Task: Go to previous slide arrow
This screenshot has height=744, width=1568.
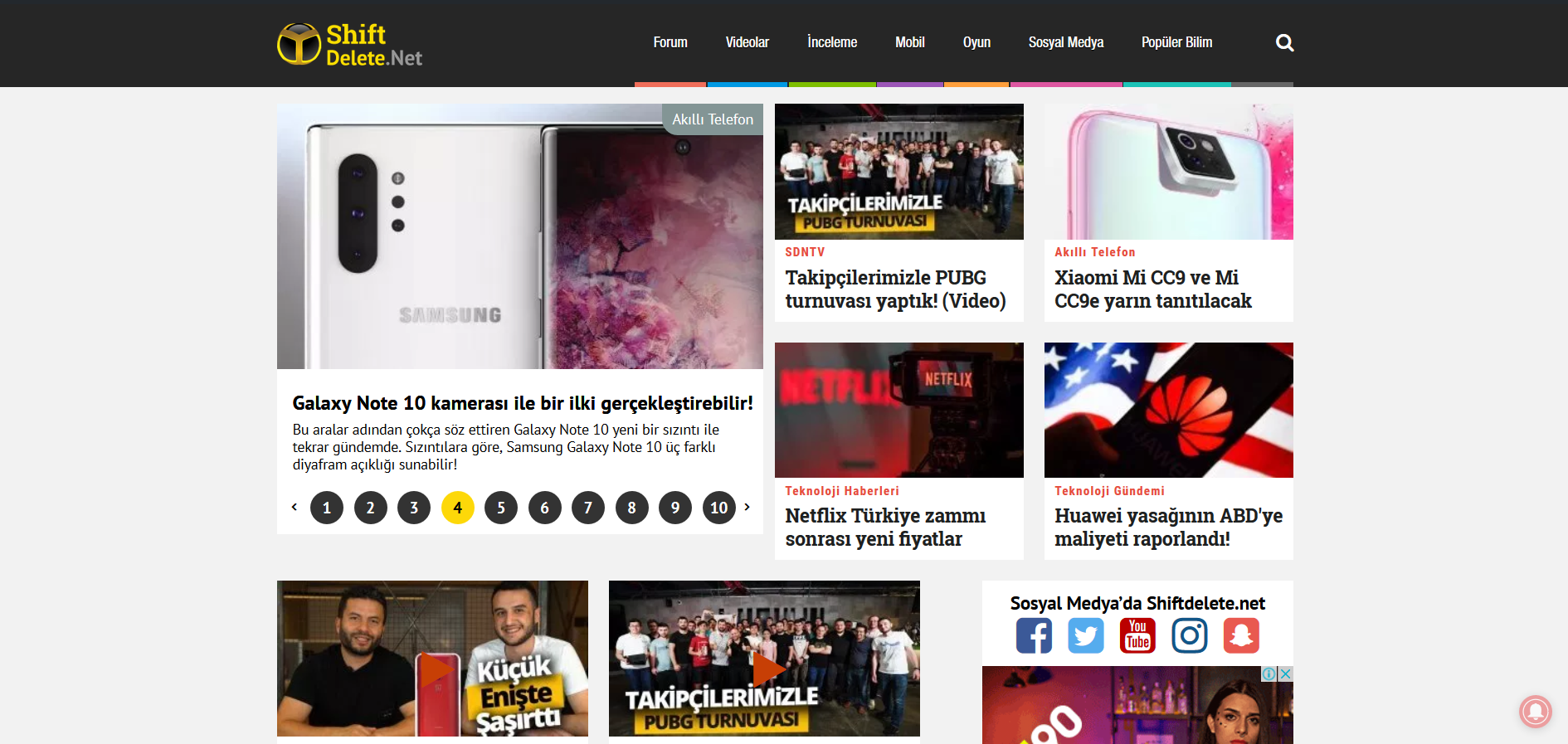Action: tap(295, 507)
